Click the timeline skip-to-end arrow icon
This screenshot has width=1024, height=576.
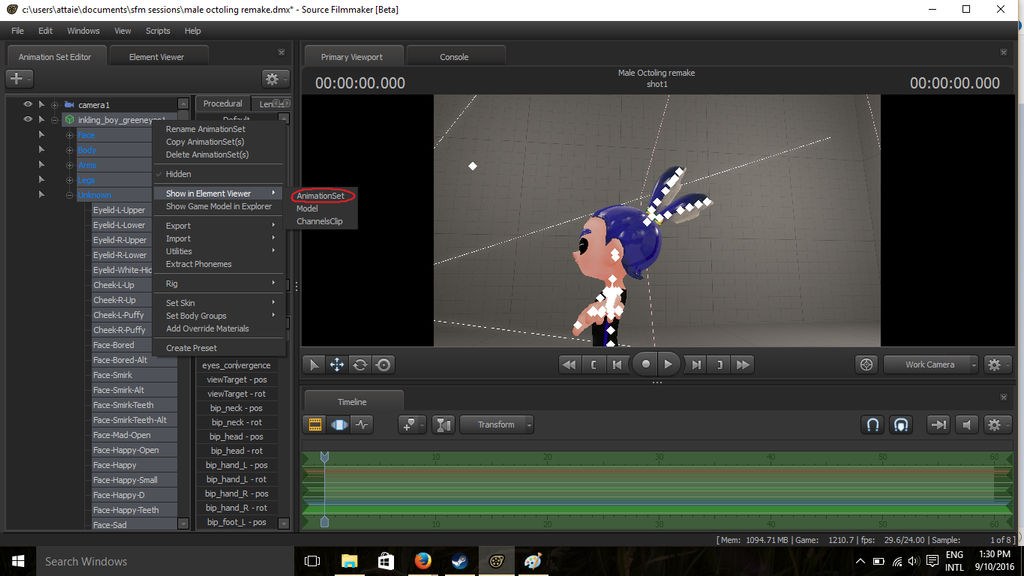tap(938, 424)
